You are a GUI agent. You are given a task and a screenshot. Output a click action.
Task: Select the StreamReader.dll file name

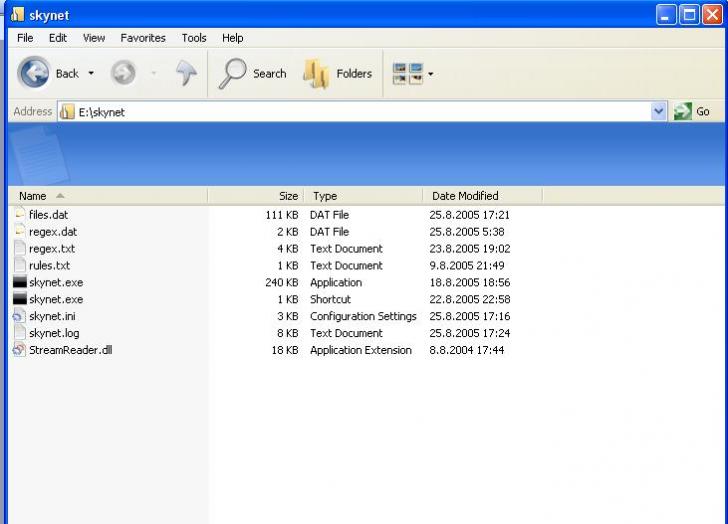[x=71, y=350]
